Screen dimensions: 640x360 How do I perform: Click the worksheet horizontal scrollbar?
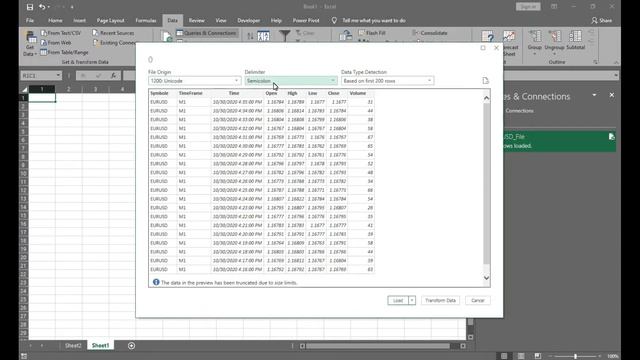(378, 346)
